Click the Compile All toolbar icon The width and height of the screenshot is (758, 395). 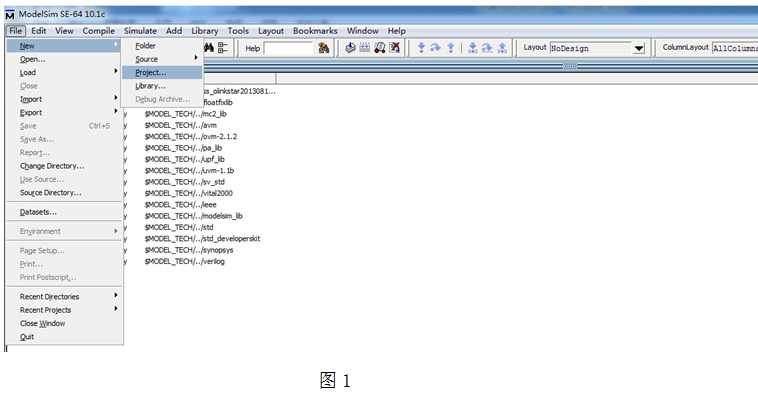click(364, 47)
